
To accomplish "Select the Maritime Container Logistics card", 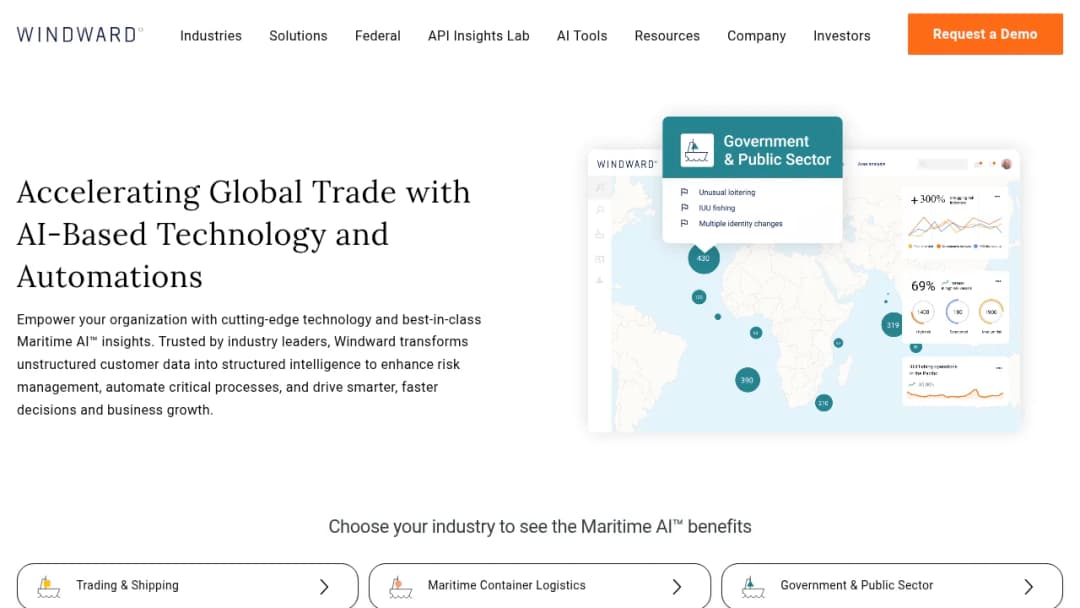I will 539,586.
